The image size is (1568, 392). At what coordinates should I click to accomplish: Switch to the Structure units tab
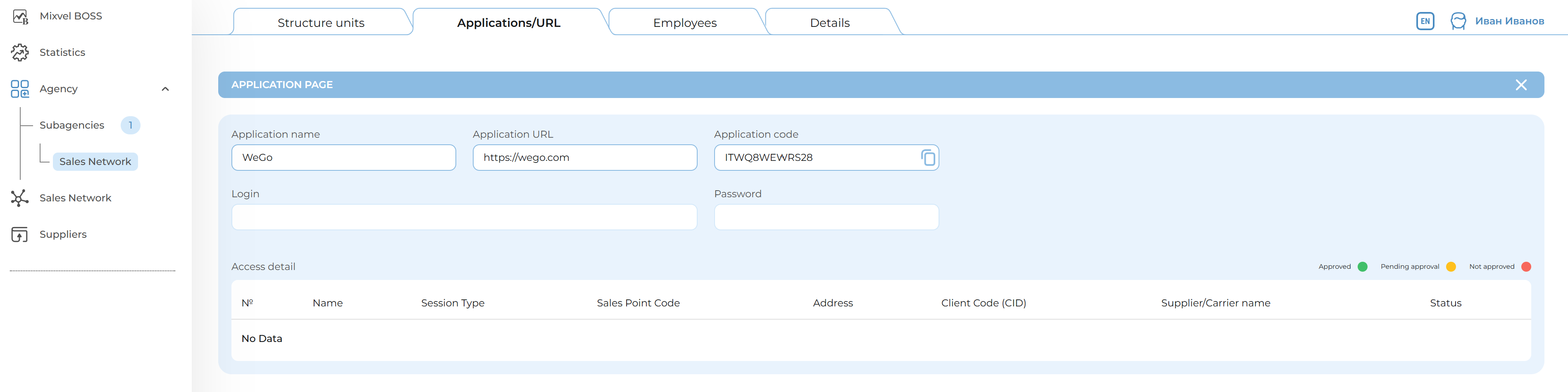321,23
